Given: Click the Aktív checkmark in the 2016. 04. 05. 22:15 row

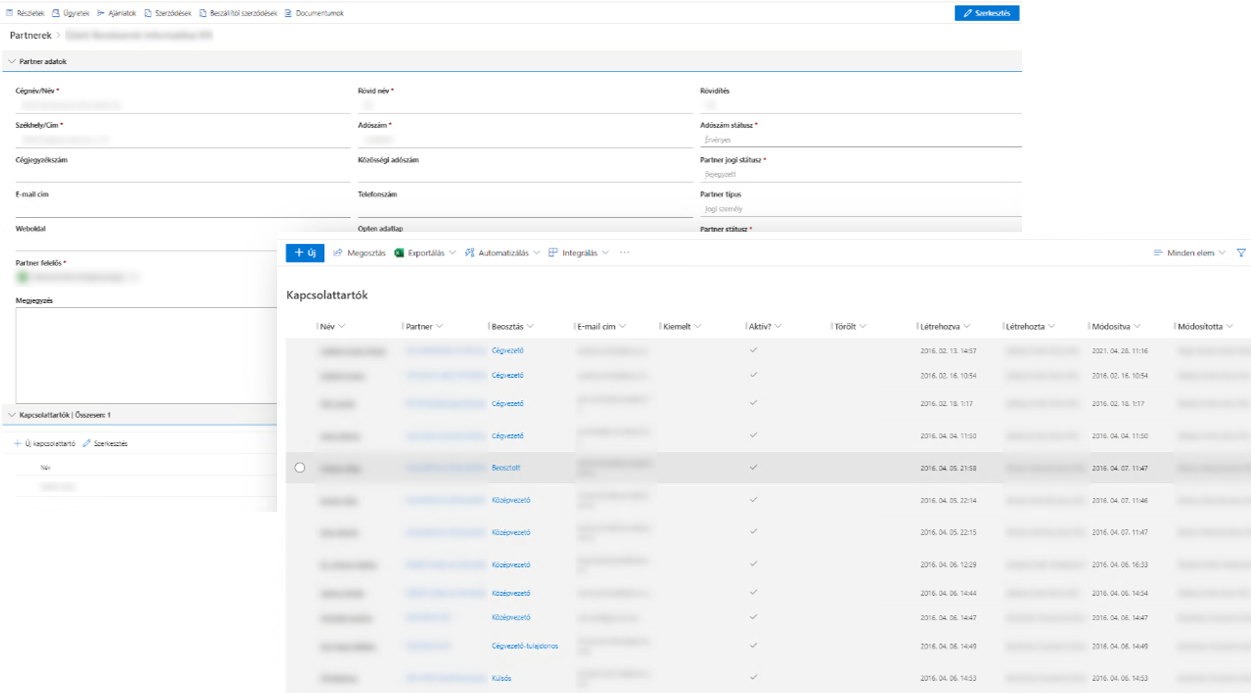Looking at the screenshot, I should (753, 531).
